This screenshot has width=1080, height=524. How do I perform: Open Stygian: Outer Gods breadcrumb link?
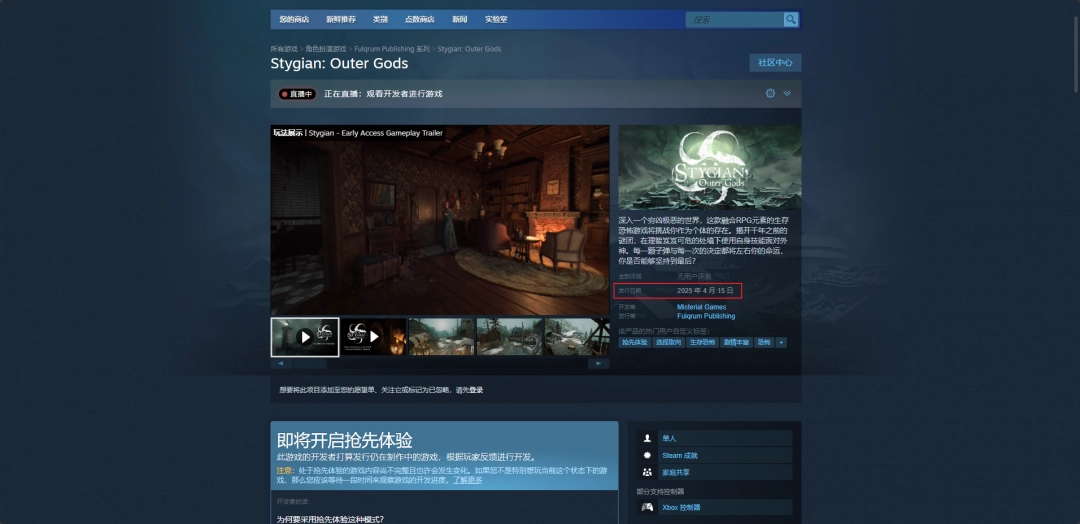(x=469, y=49)
